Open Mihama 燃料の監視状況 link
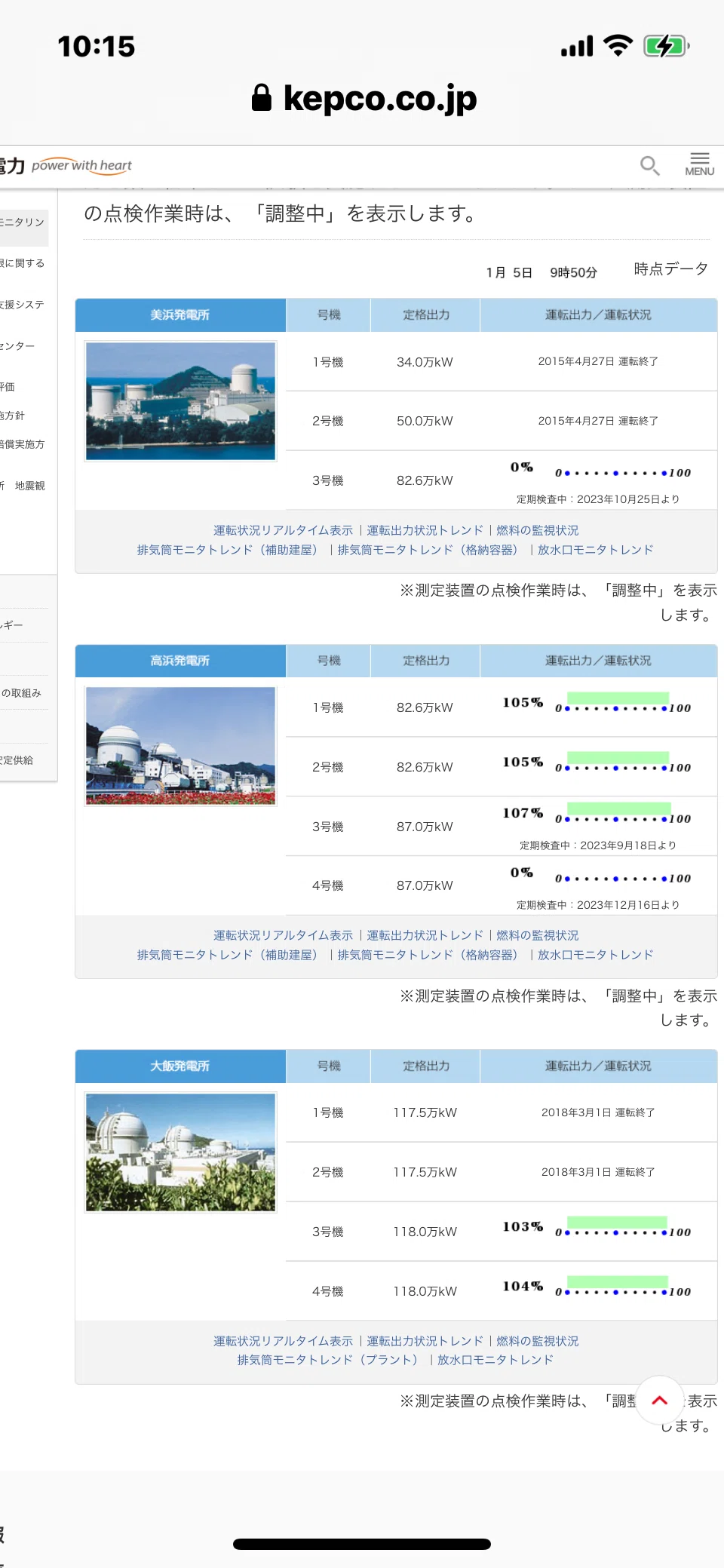The image size is (724, 1568). [x=538, y=530]
